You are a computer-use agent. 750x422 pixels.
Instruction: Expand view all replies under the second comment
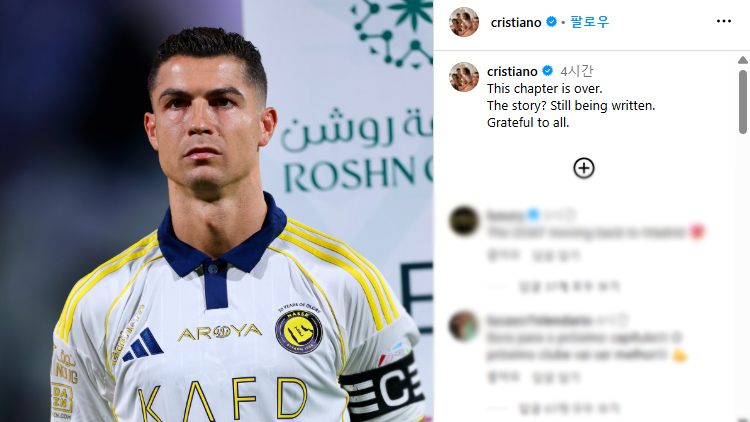[569, 408]
